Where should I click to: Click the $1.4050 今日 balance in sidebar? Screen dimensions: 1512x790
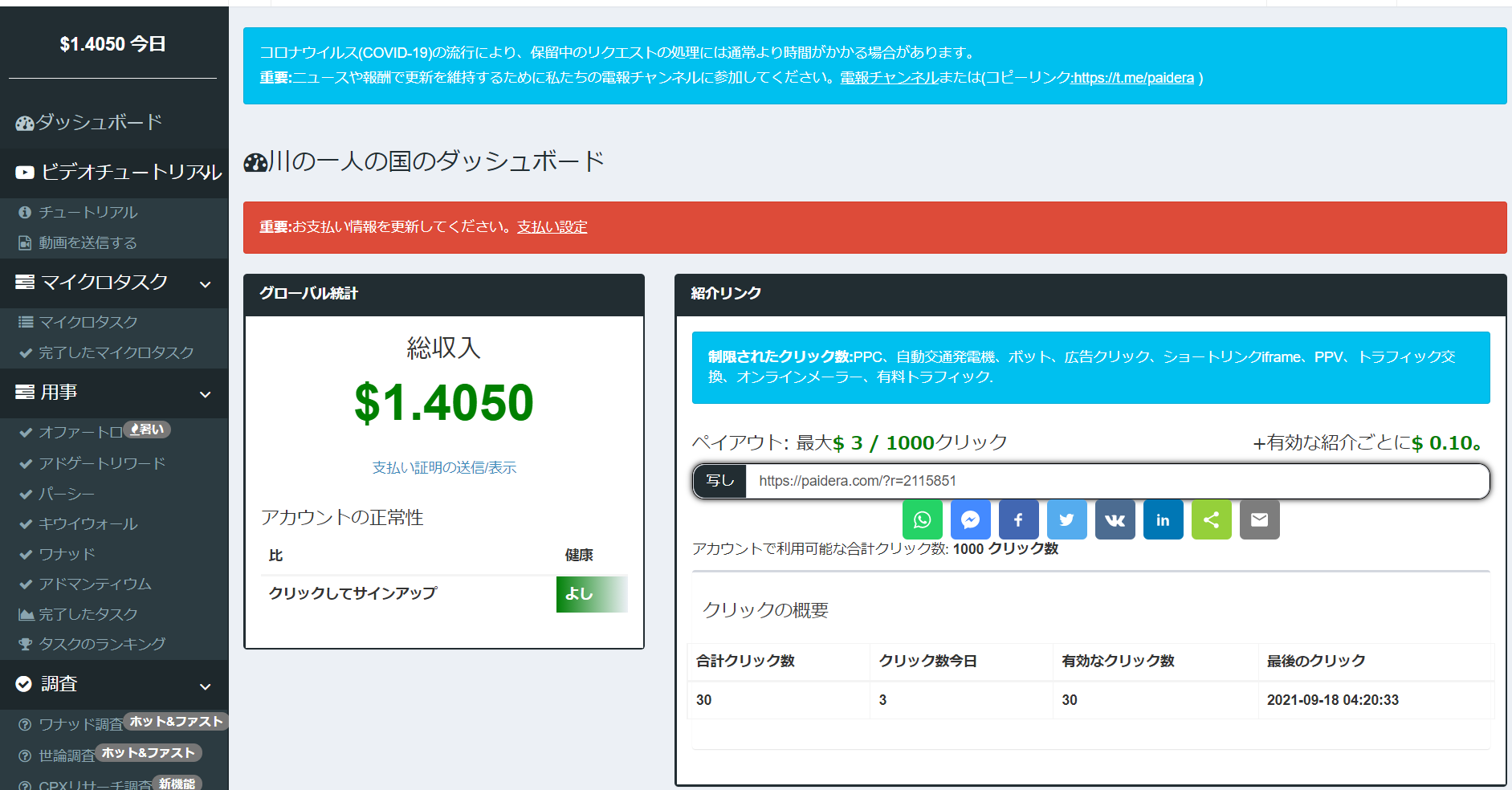click(112, 44)
